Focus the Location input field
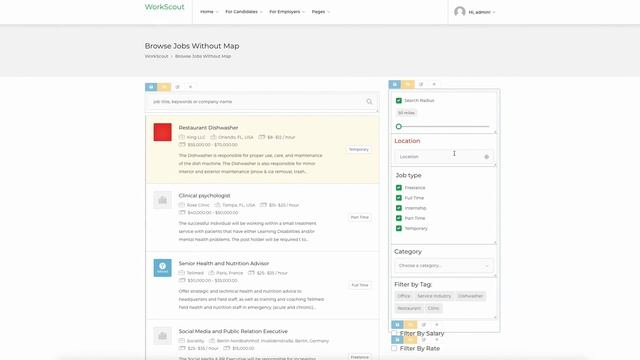This screenshot has width=640, height=360. tap(444, 157)
